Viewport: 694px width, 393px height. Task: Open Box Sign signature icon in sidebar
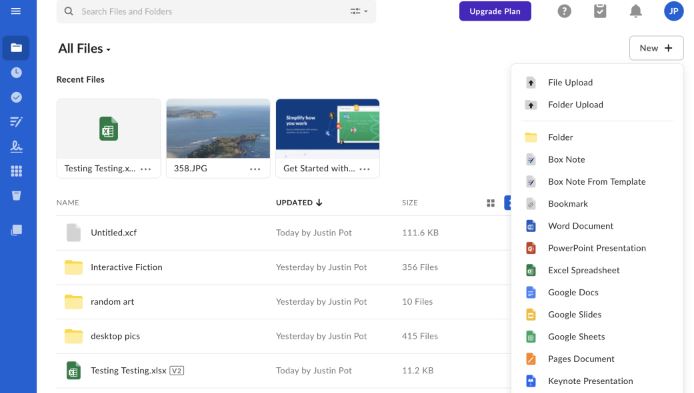click(x=16, y=146)
